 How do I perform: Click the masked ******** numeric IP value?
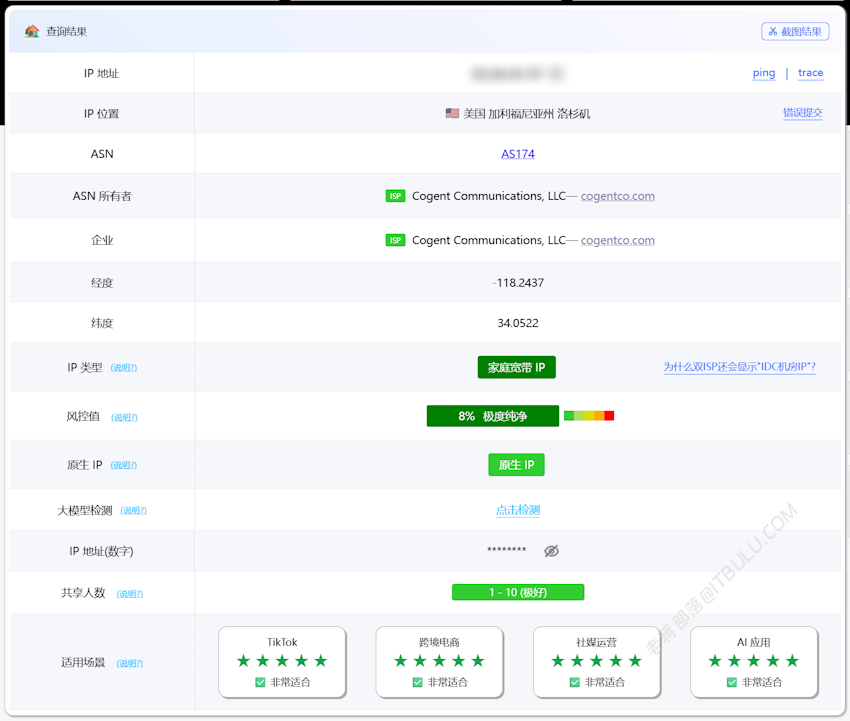506,550
